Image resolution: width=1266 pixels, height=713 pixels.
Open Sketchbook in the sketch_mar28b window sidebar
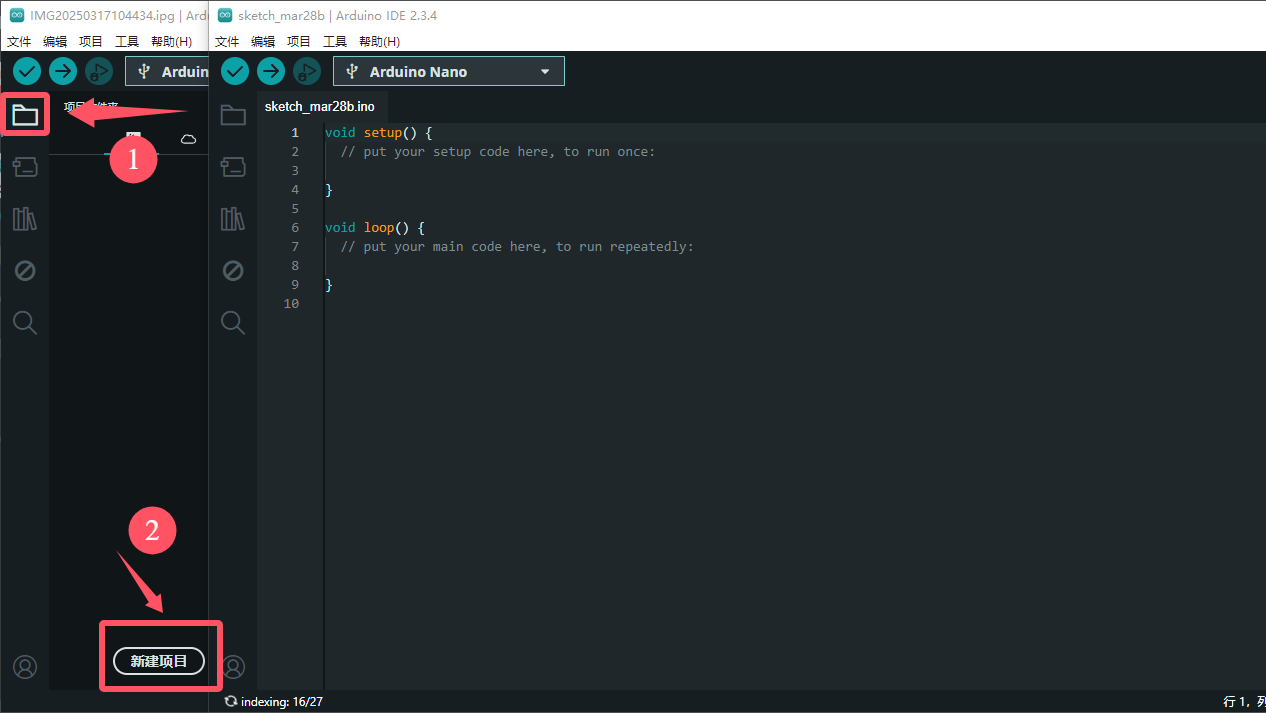pos(233,115)
